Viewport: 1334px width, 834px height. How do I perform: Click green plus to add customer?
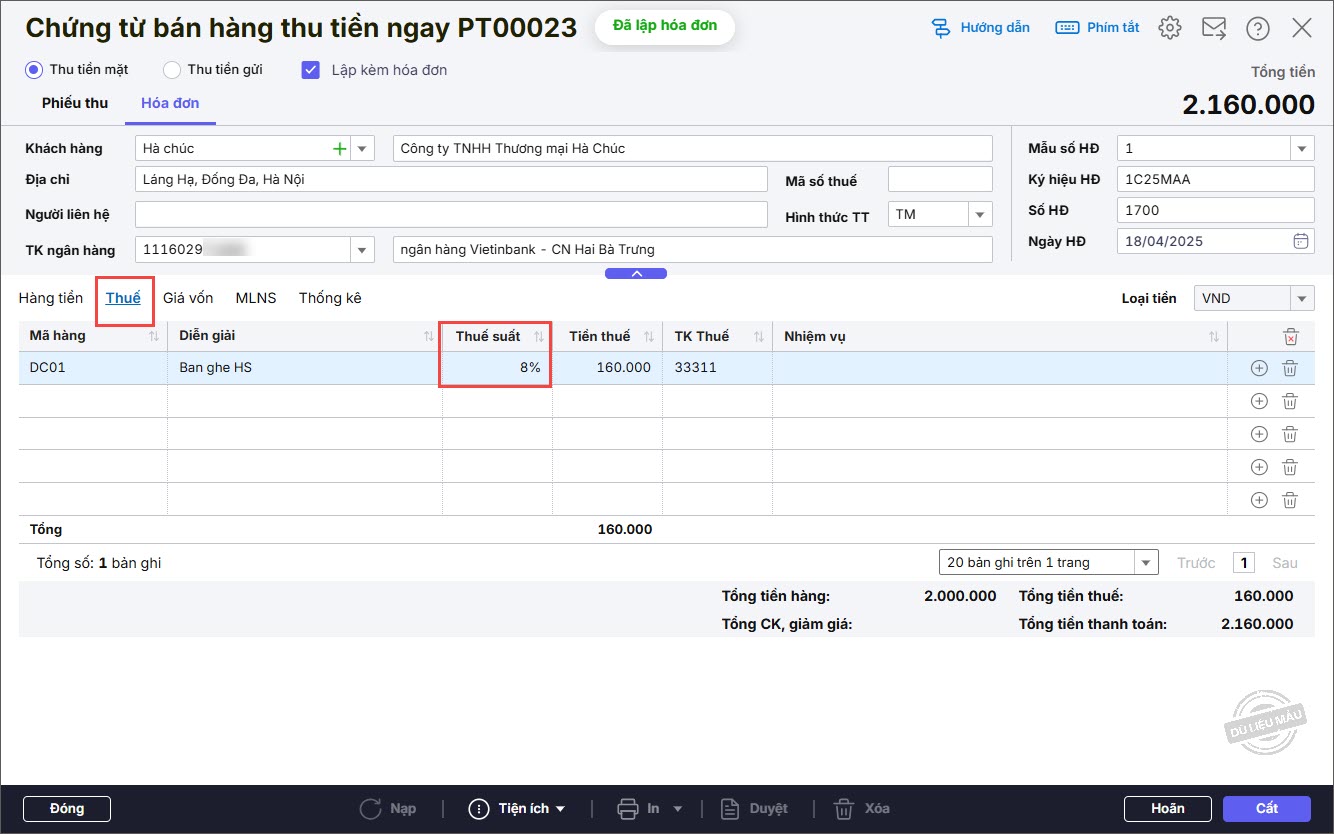pos(339,149)
